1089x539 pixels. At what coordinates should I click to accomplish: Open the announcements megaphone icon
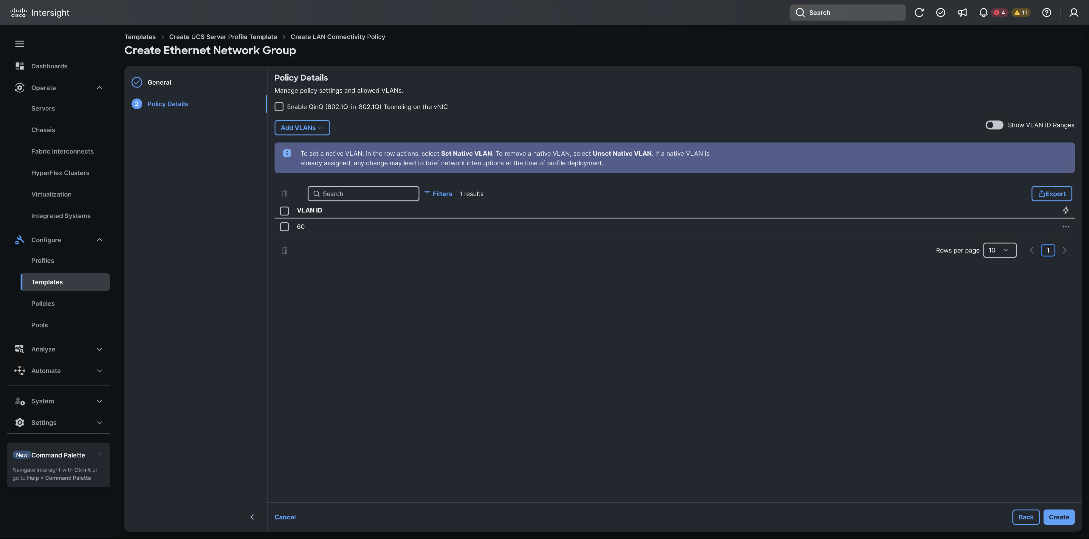point(962,13)
